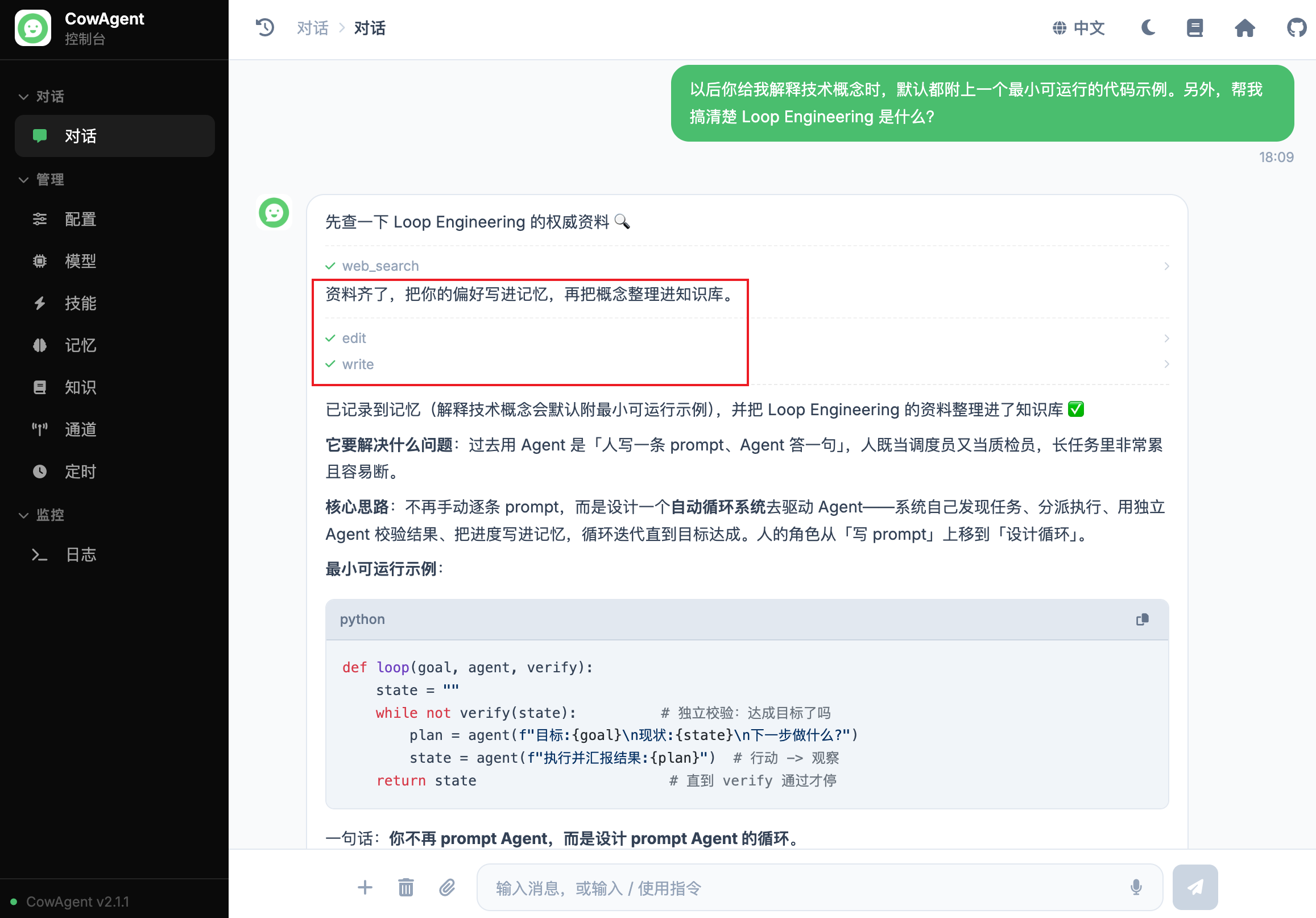This screenshot has height=918, width=1316.
Task: Click the 模型 chip icon
Action: 40,261
